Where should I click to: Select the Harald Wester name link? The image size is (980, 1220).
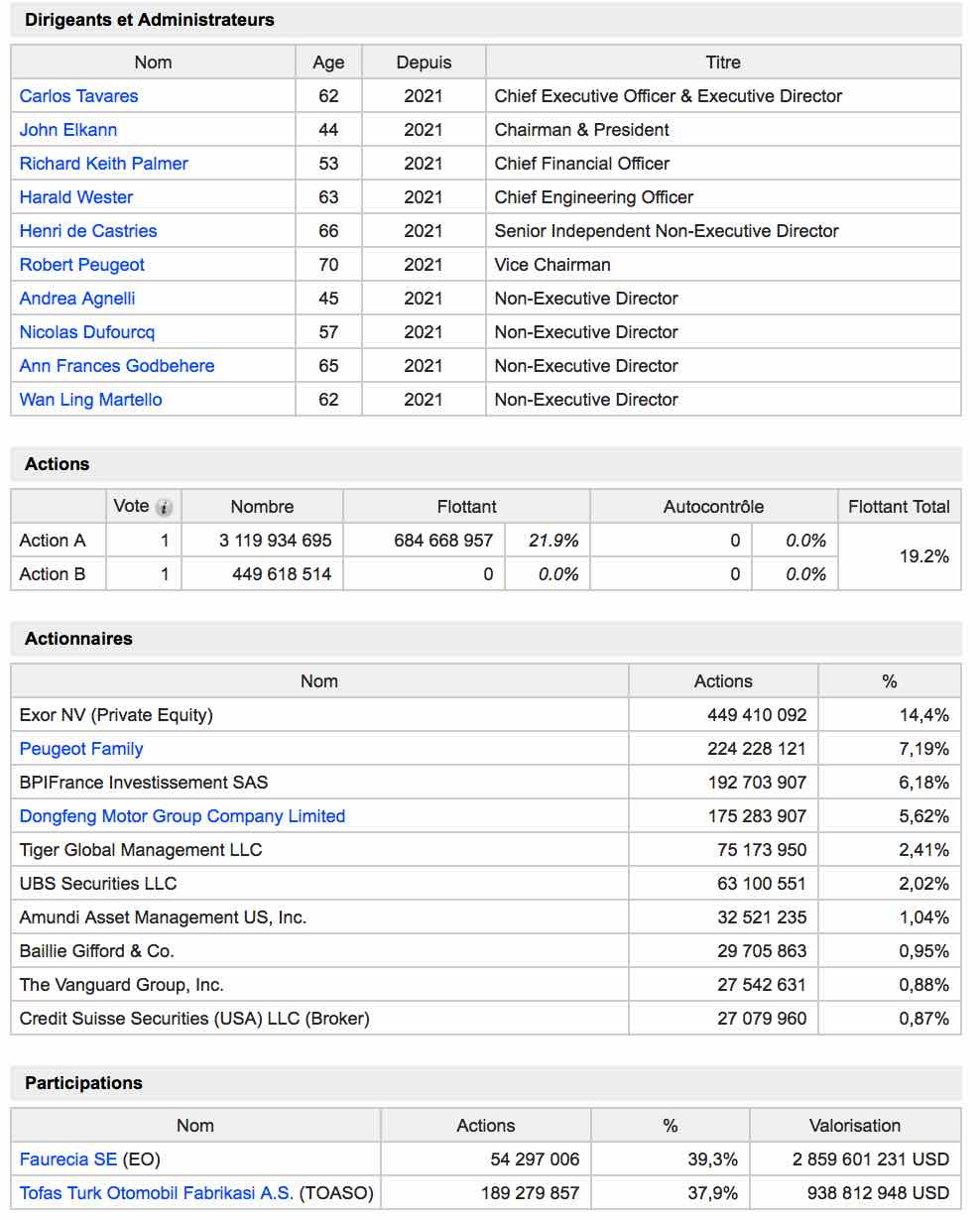tap(76, 197)
